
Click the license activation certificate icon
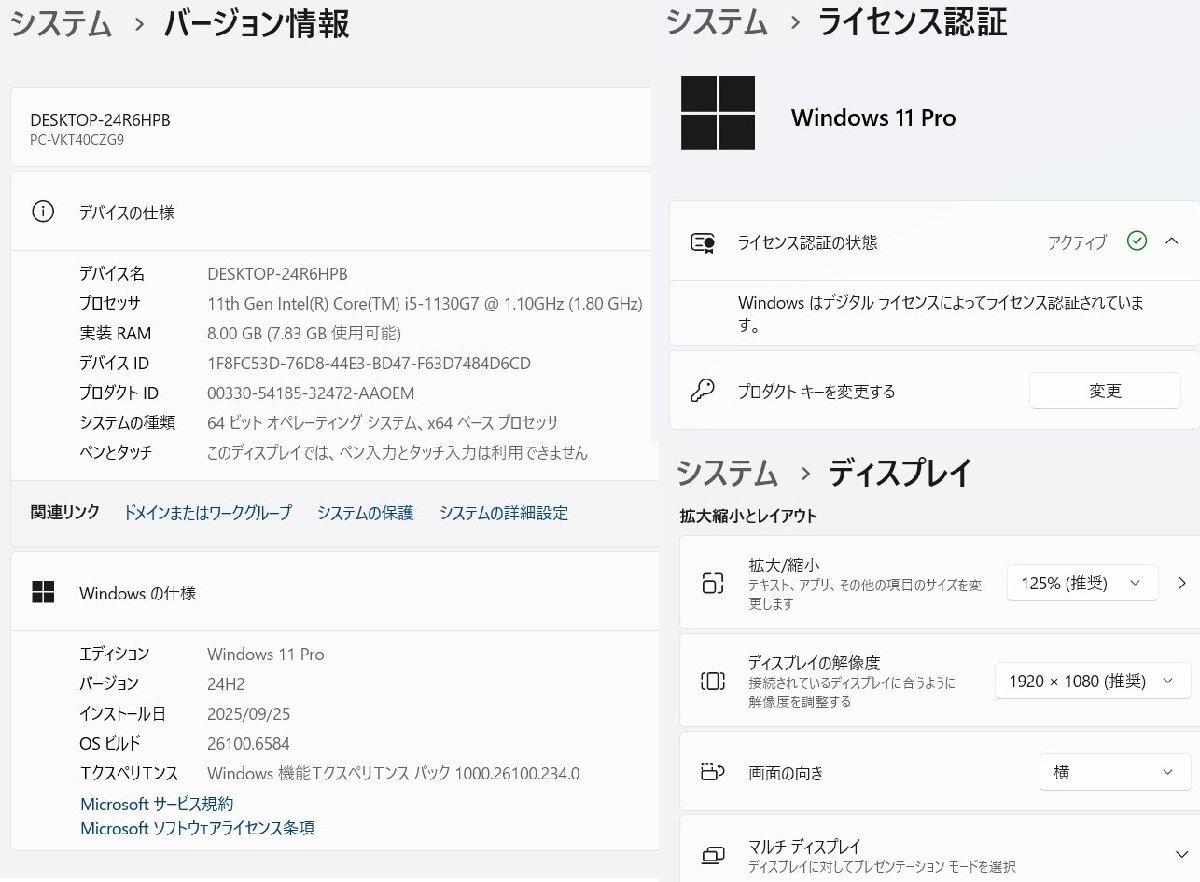click(703, 242)
